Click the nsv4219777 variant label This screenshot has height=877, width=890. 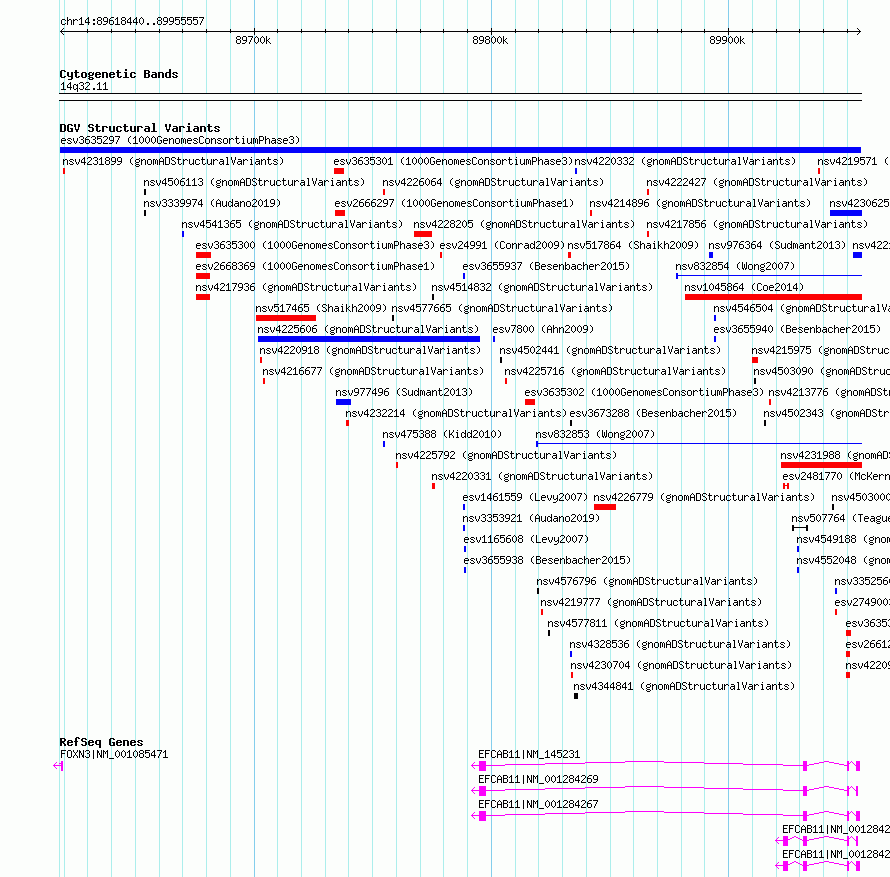click(x=651, y=602)
